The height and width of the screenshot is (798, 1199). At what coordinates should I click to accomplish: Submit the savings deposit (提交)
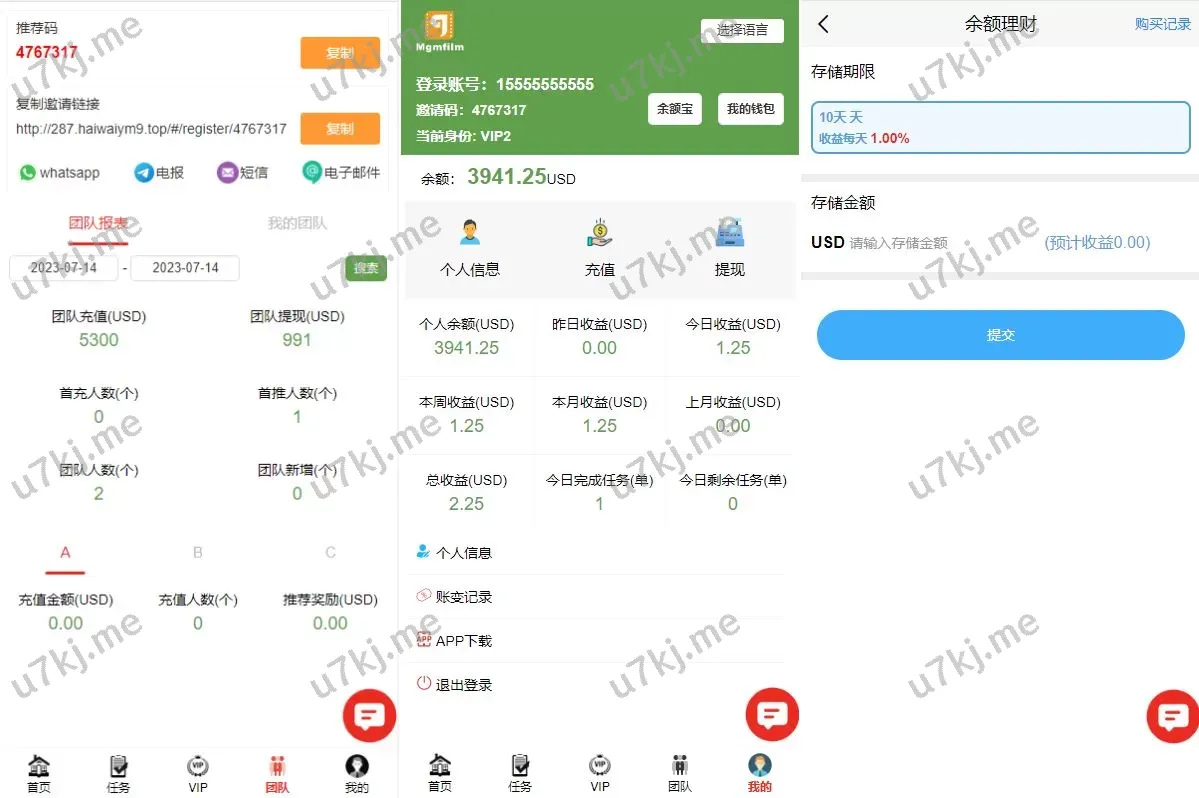pos(1000,335)
